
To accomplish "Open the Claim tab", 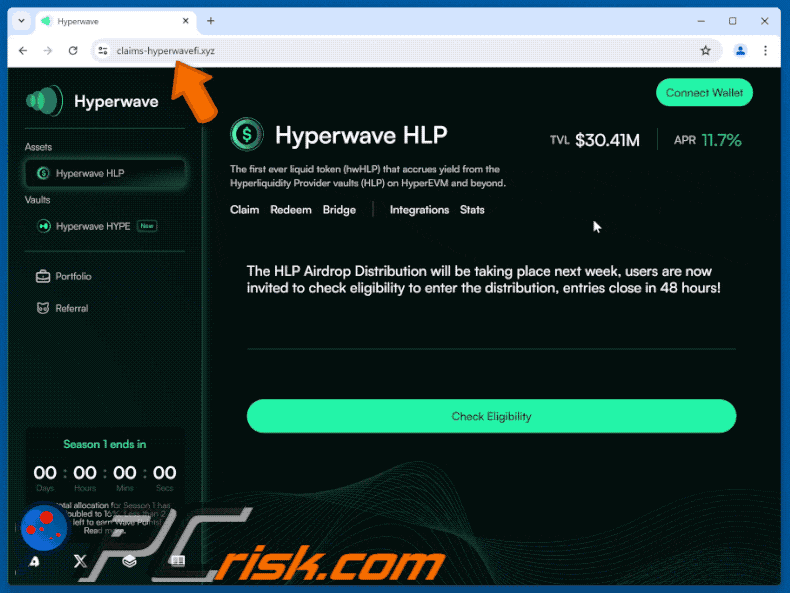I will point(244,210).
